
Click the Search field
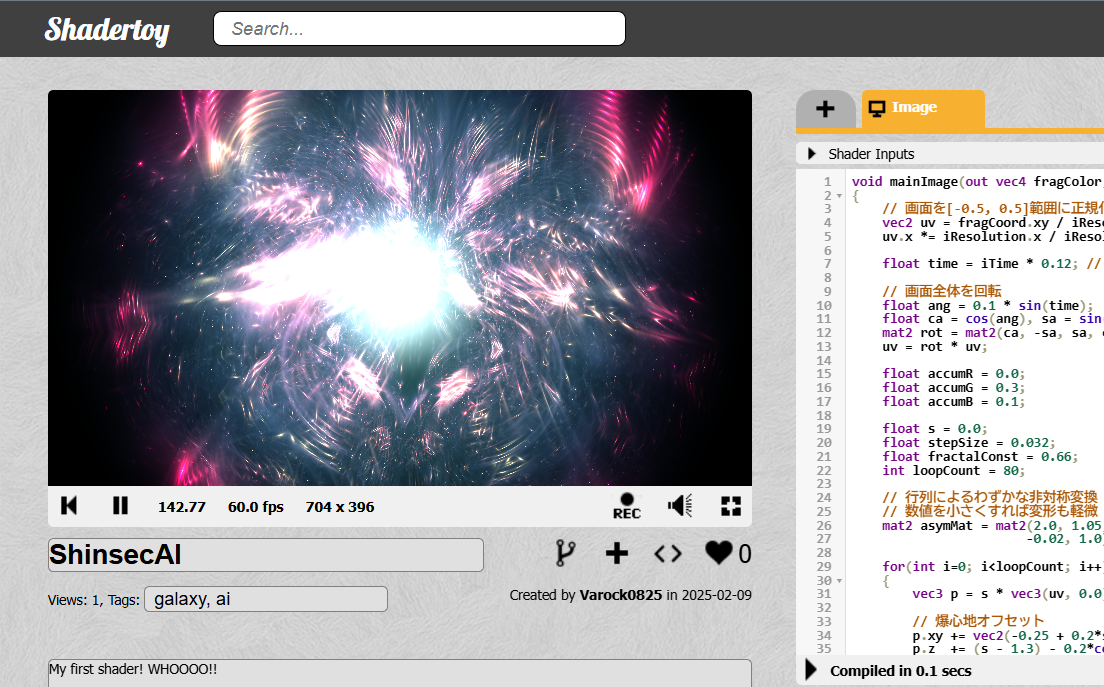419,29
